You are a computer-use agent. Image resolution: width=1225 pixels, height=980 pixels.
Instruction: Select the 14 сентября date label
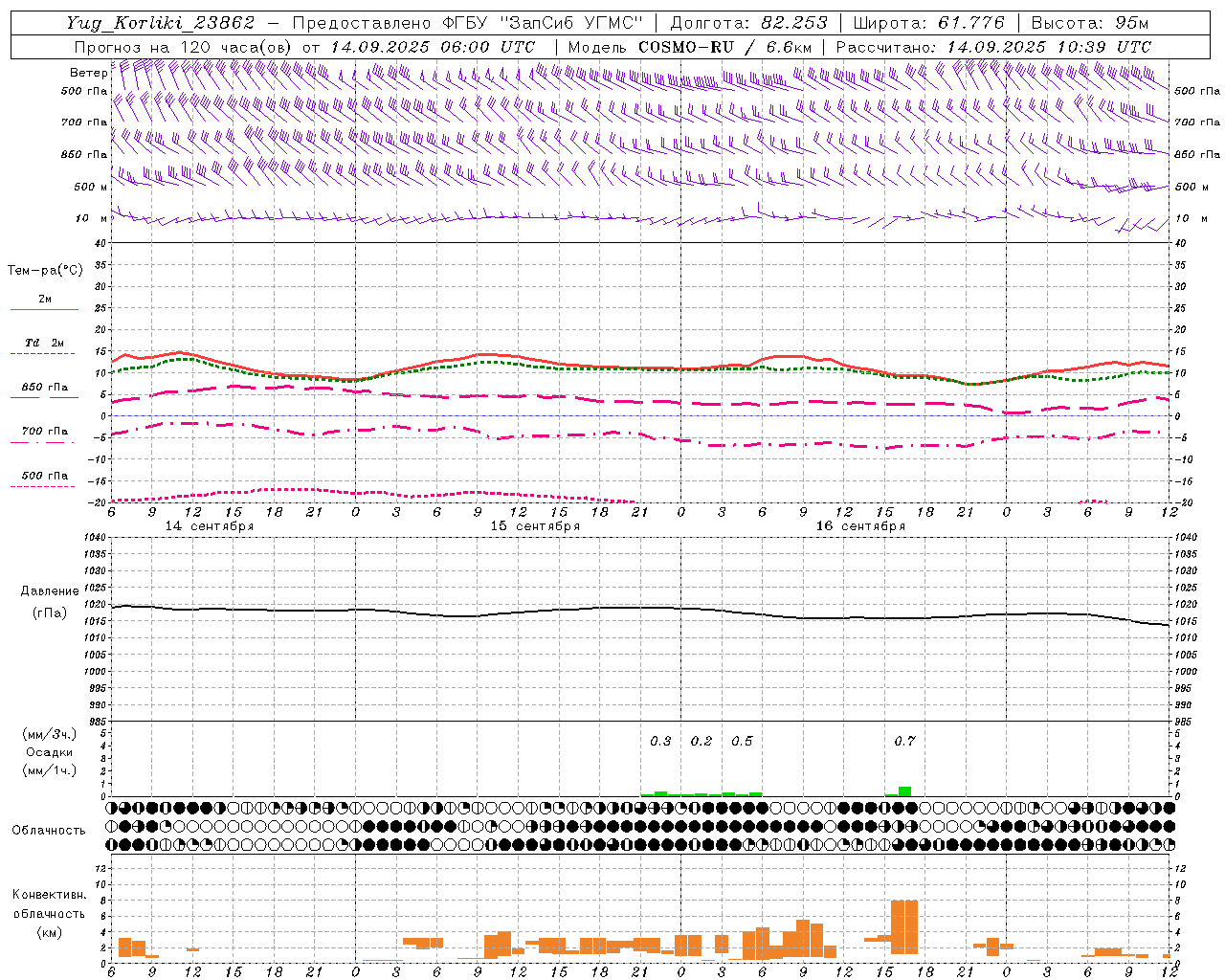coord(210,526)
